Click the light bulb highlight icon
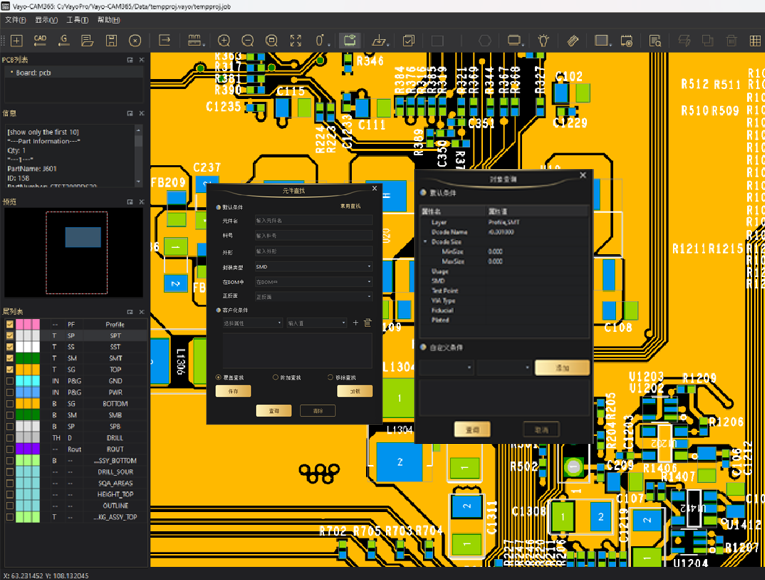Image resolution: width=765 pixels, height=580 pixels. point(543,41)
